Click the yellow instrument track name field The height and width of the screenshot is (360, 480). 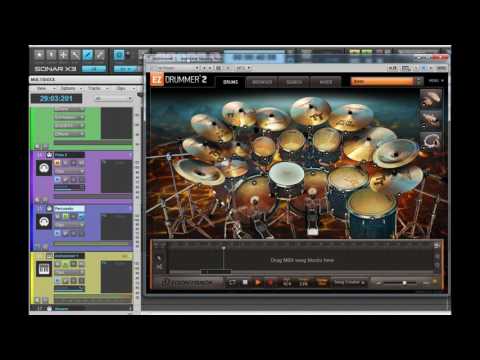pyautogui.click(x=69, y=256)
